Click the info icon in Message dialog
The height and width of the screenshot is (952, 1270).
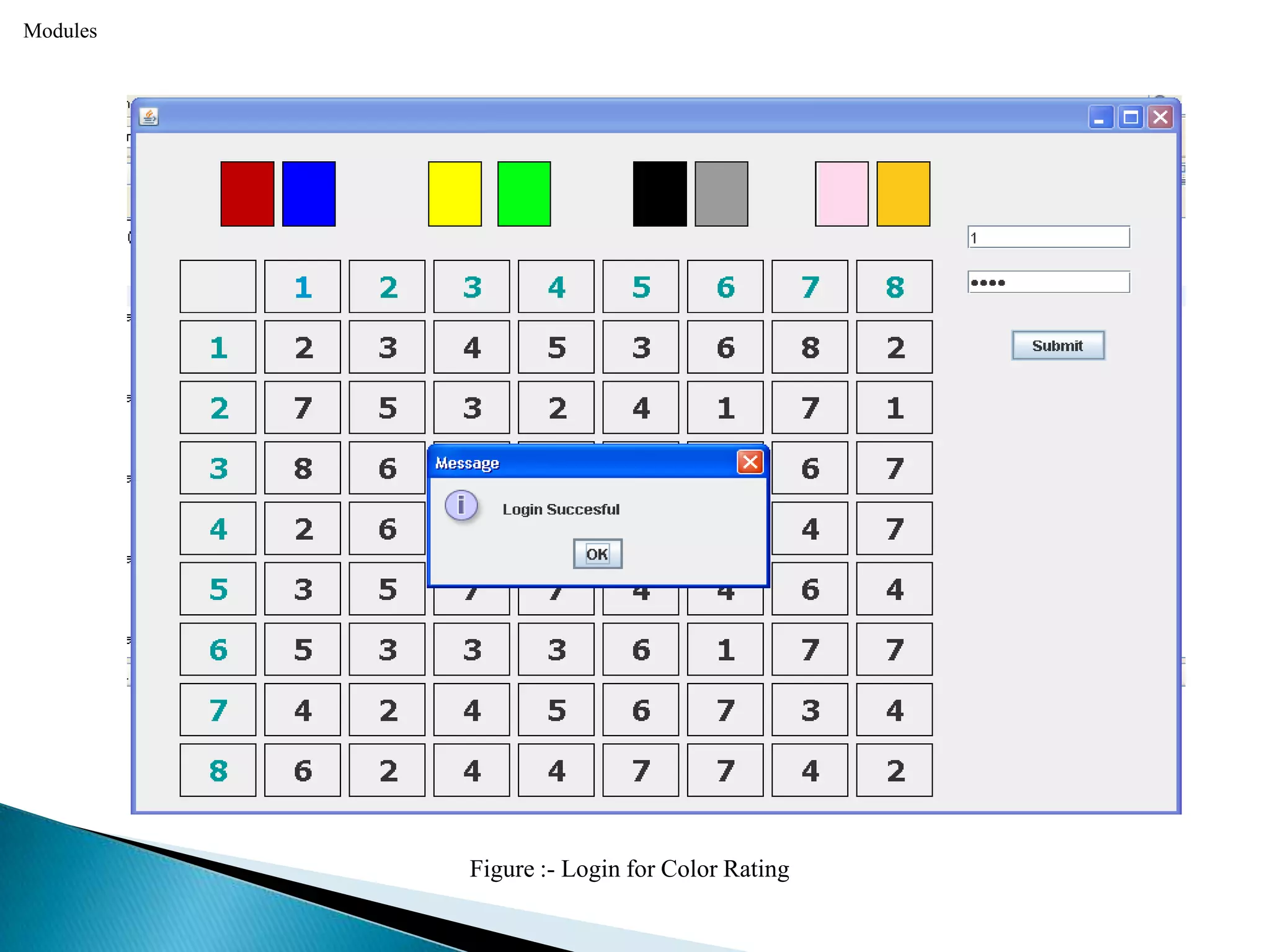point(461,505)
